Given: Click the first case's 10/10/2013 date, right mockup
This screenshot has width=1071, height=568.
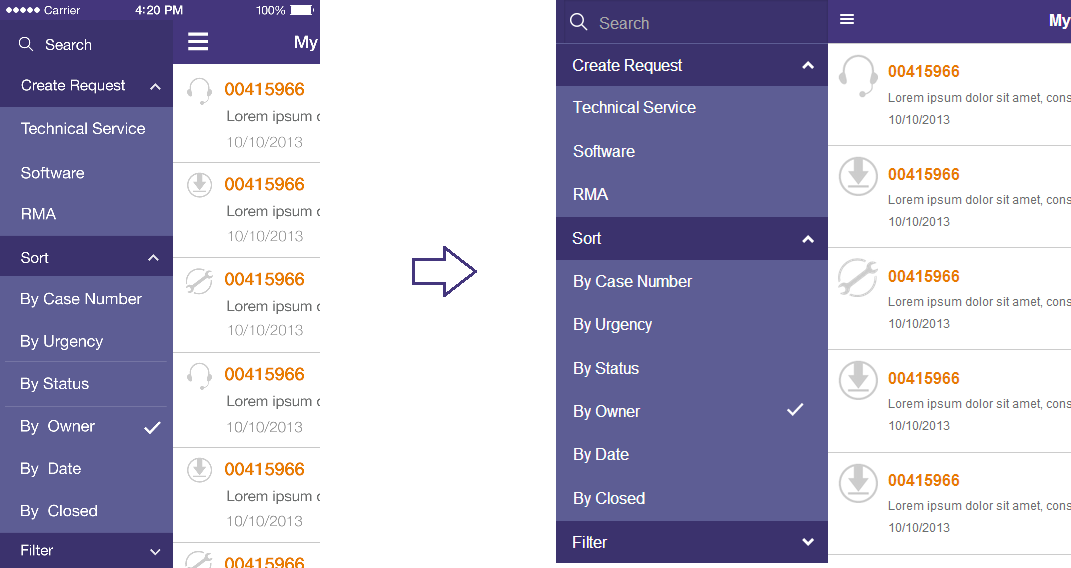Looking at the screenshot, I should click(x=919, y=119).
